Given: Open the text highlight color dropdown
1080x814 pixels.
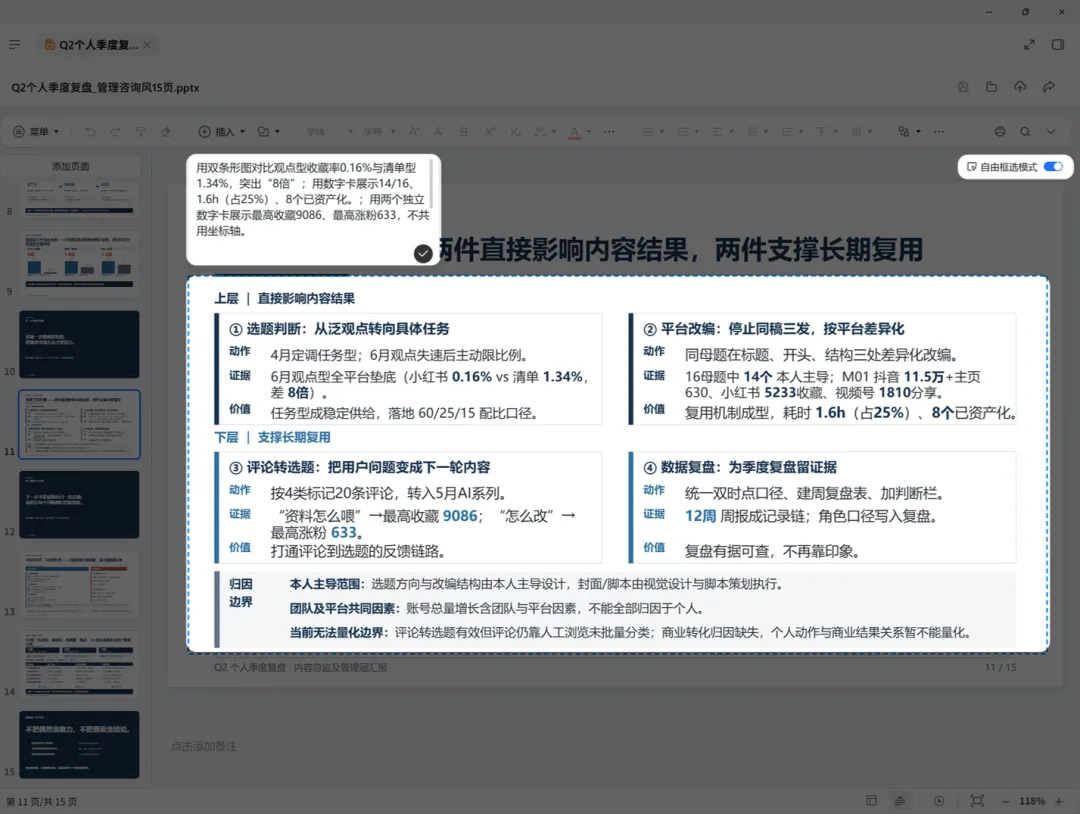Looking at the screenshot, I should 544,132.
